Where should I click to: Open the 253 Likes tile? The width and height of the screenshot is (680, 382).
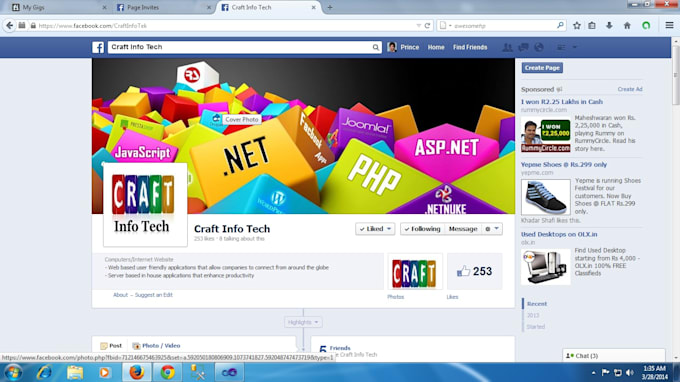tap(474, 272)
